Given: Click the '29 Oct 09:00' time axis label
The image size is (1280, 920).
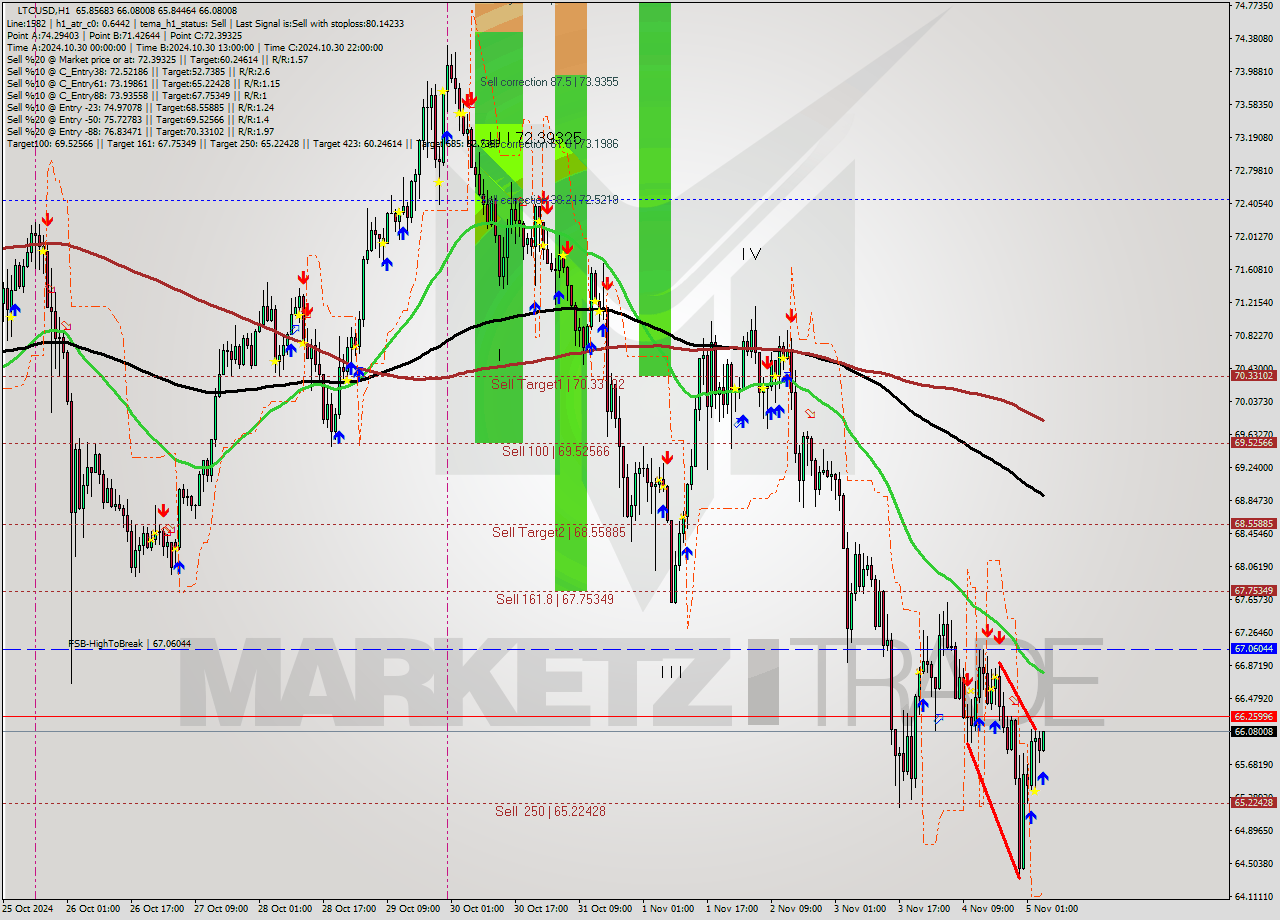Looking at the screenshot, I should tap(413, 909).
